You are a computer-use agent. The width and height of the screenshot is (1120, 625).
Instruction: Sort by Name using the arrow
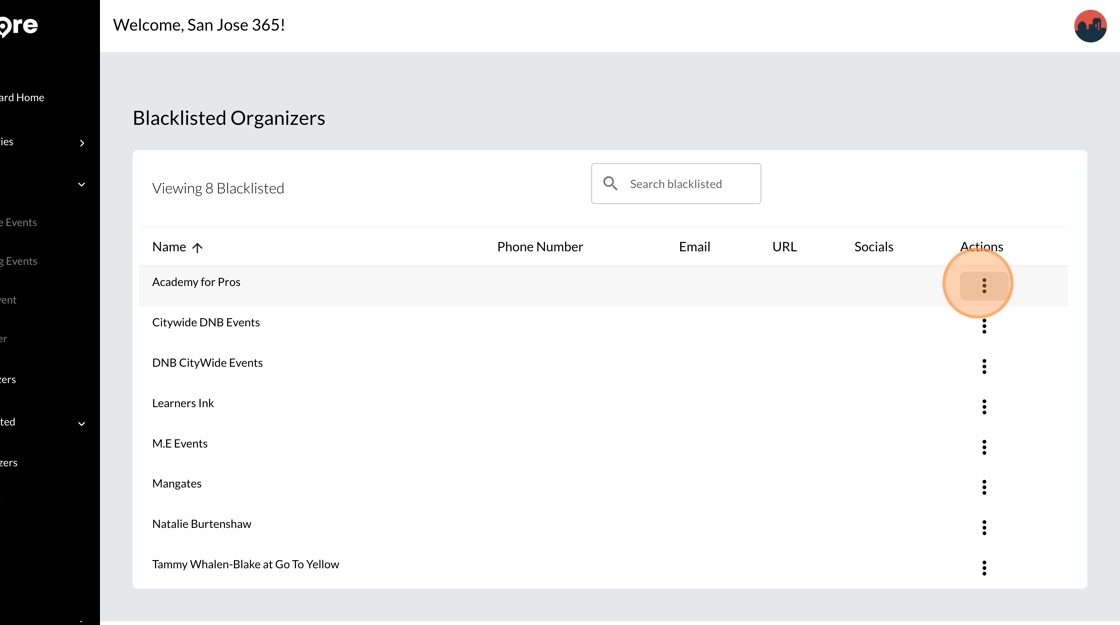pos(197,248)
